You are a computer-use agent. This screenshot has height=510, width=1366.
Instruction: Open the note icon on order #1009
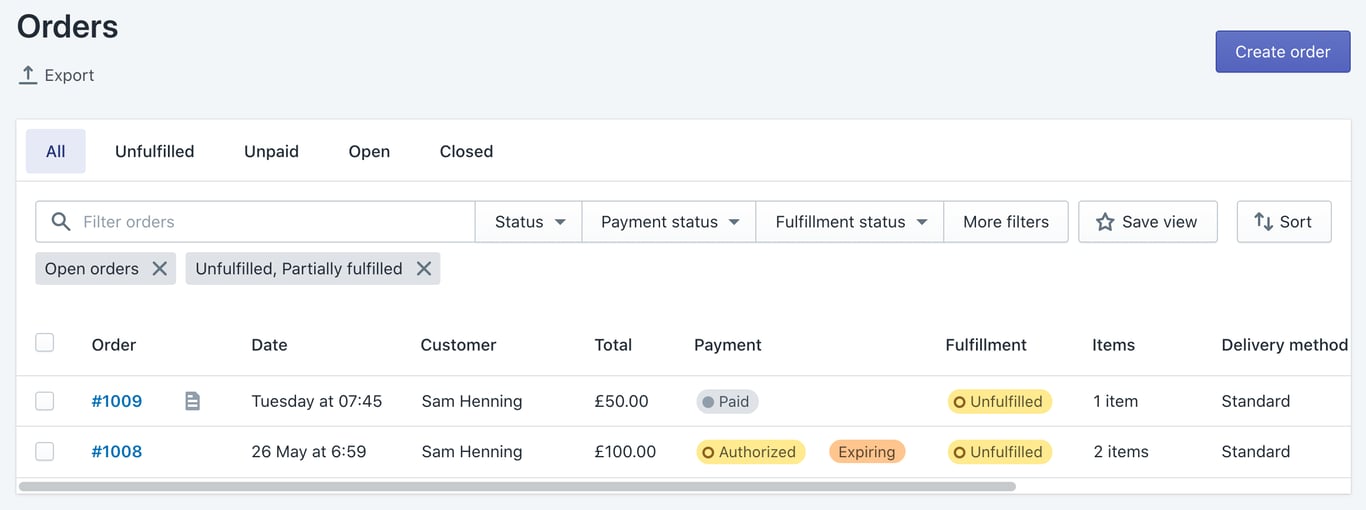click(193, 401)
